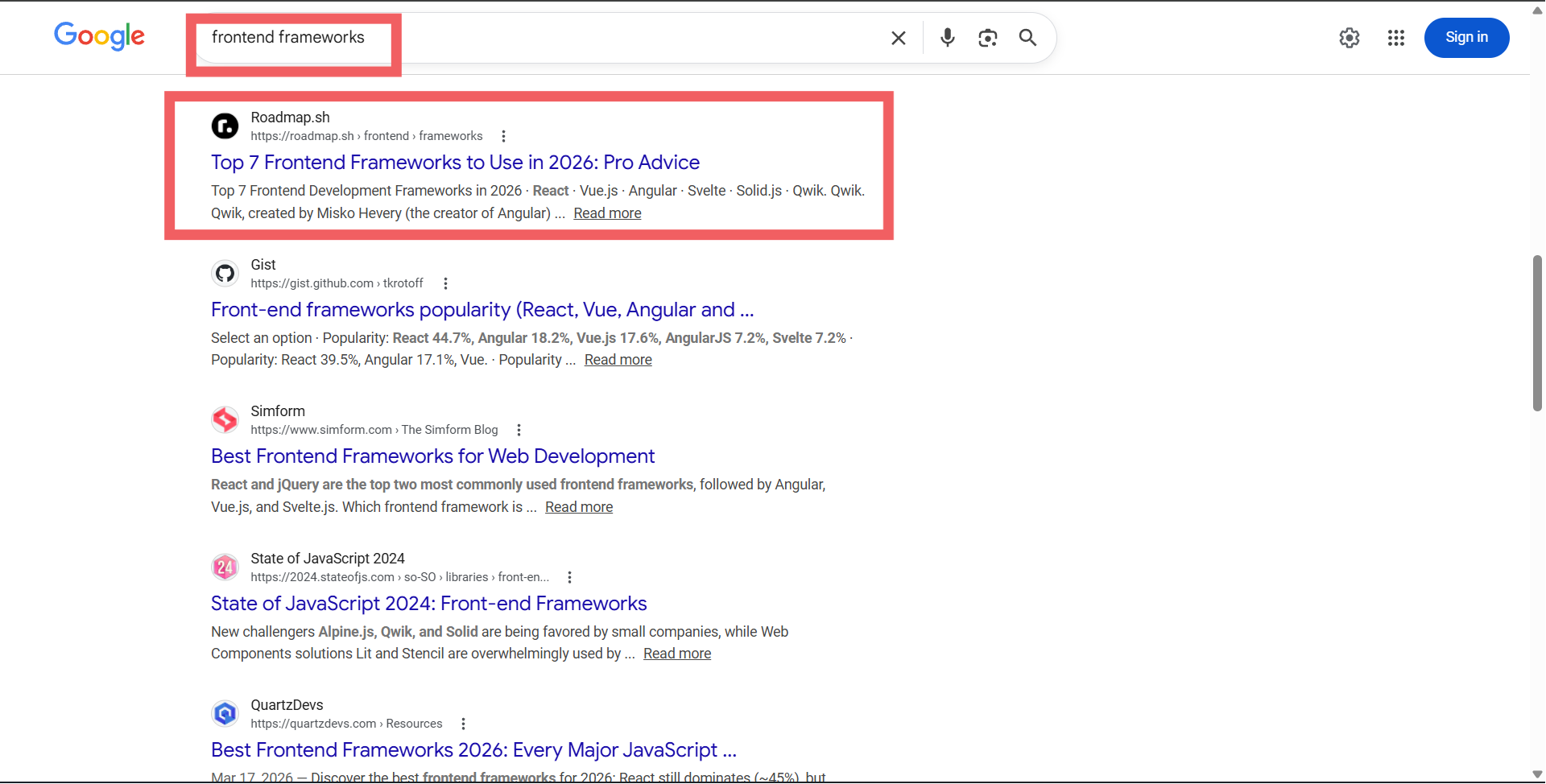Image resolution: width=1546 pixels, height=784 pixels.
Task: Open search by image camera icon
Action: tap(988, 38)
